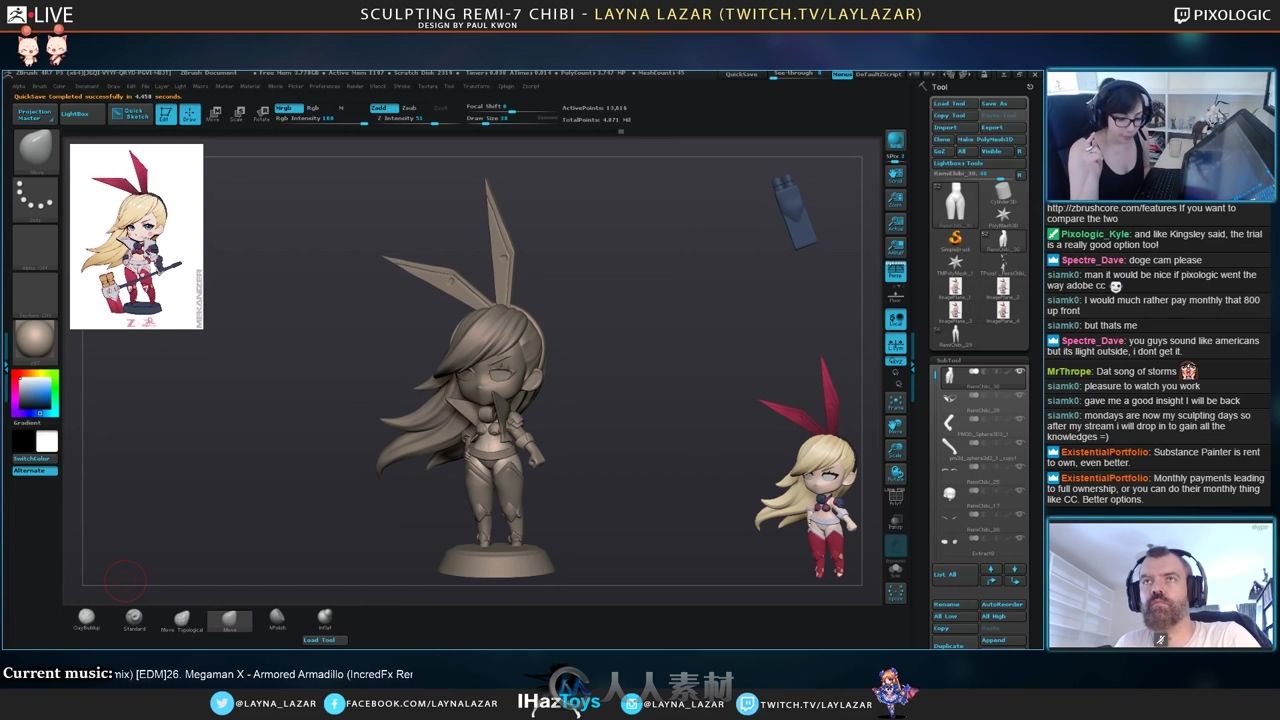This screenshot has height=720, width=1280.
Task: Toggle visibility eye of first RemiChibi_30 subtool
Action: click(1020, 372)
